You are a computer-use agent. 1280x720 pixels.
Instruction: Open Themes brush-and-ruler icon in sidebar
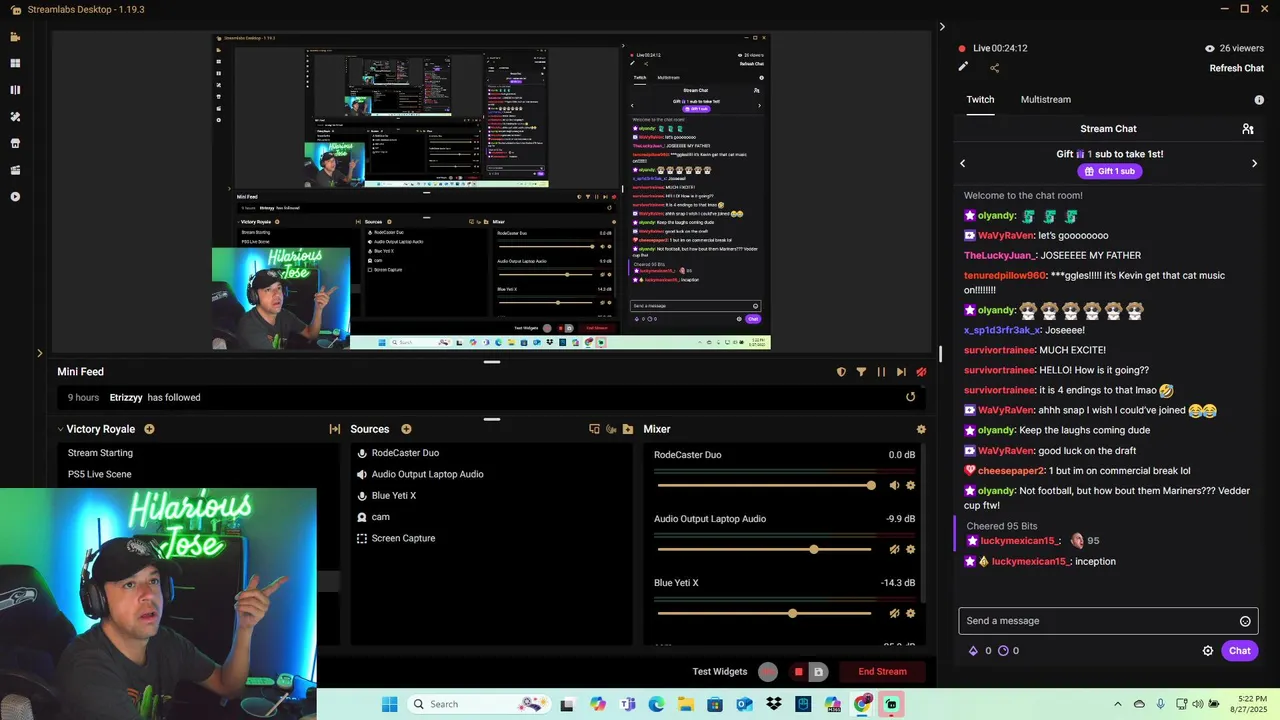[x=15, y=116]
